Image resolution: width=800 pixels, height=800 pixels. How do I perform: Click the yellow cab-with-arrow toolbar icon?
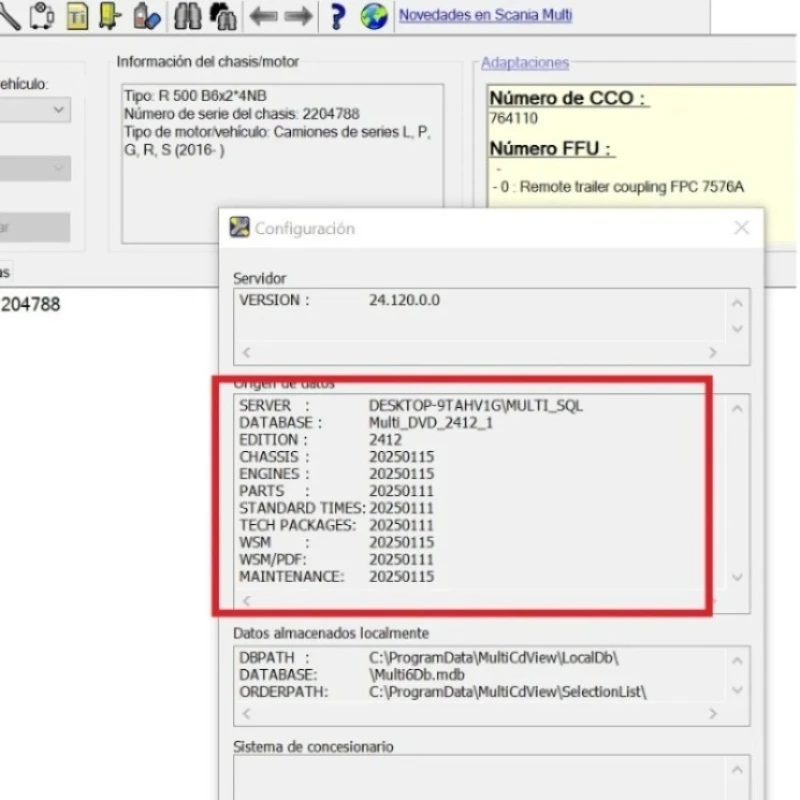click(x=110, y=15)
